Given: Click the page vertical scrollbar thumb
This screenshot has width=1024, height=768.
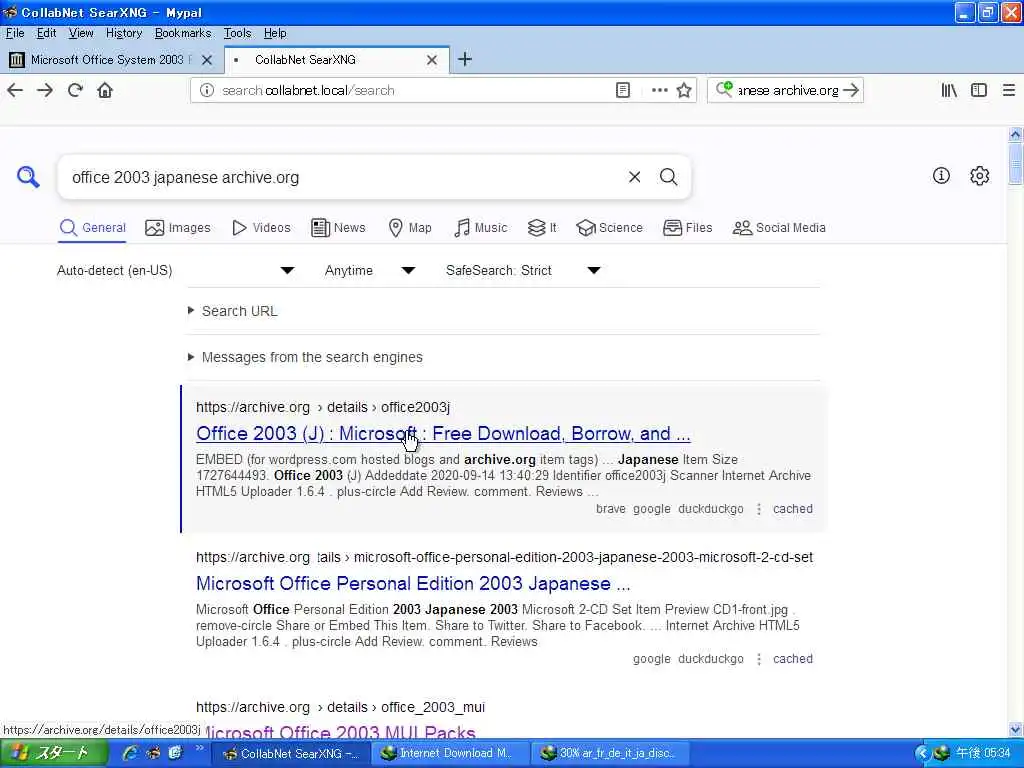Looking at the screenshot, I should (x=1015, y=163).
